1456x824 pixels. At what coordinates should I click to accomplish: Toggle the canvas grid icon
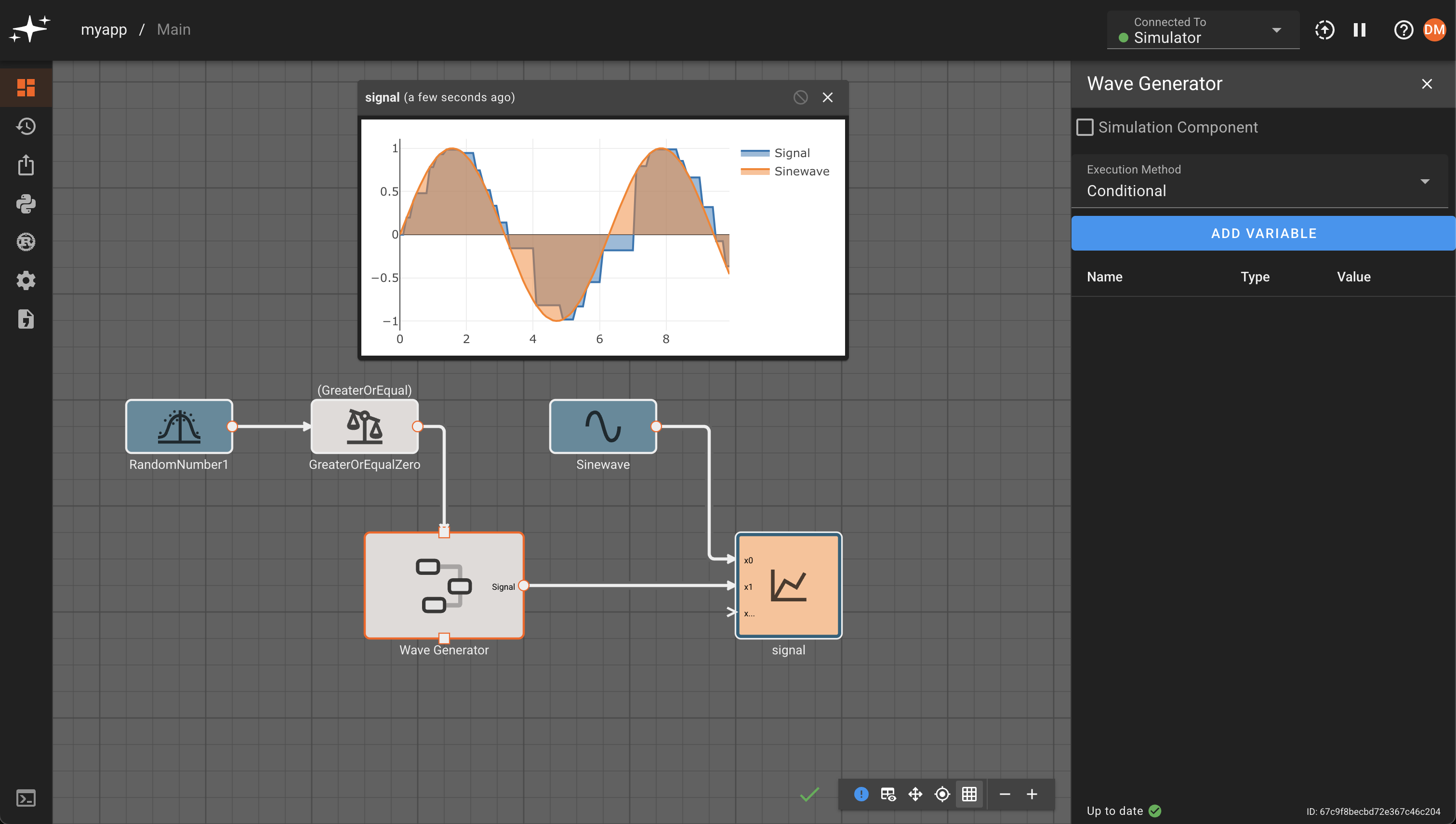click(969, 795)
